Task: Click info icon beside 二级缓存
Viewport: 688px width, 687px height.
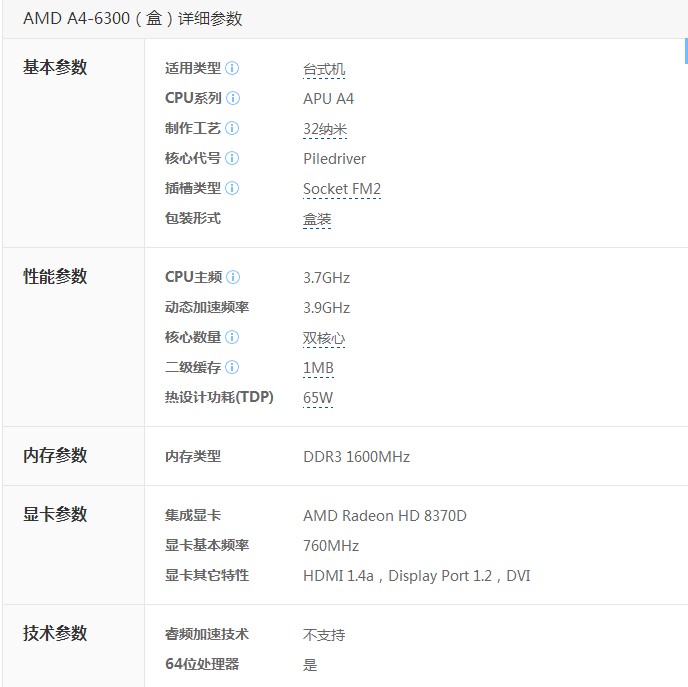Action: [x=232, y=367]
